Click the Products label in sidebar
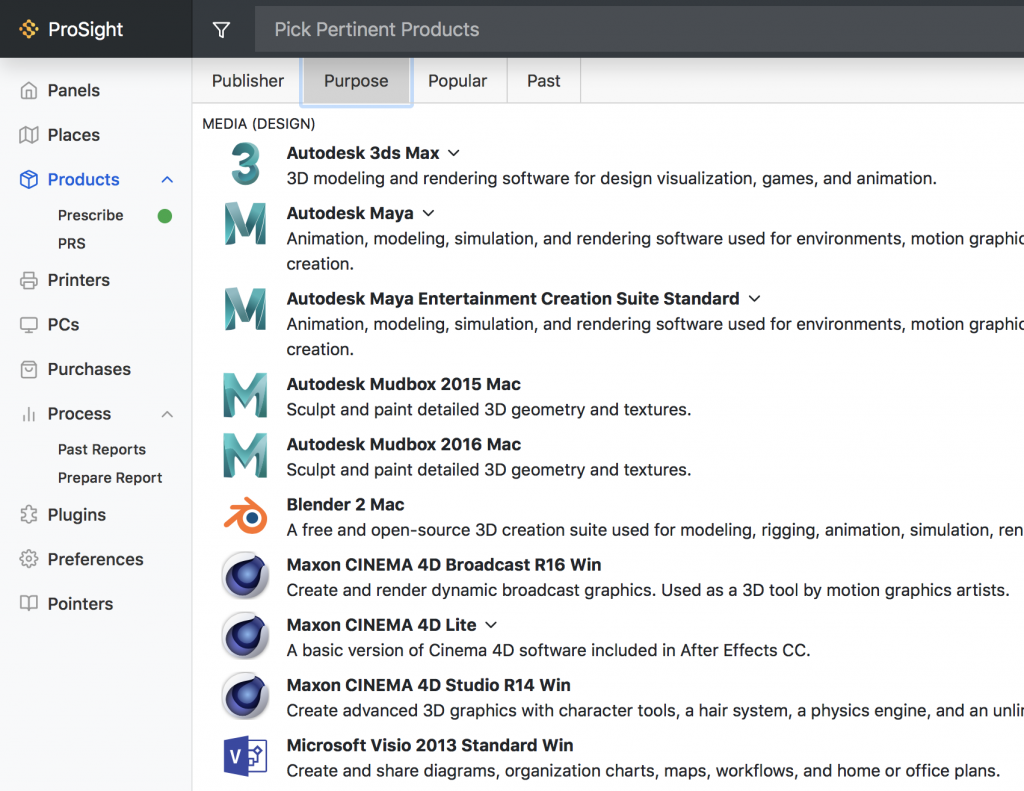The image size is (1024, 791). [x=84, y=180]
